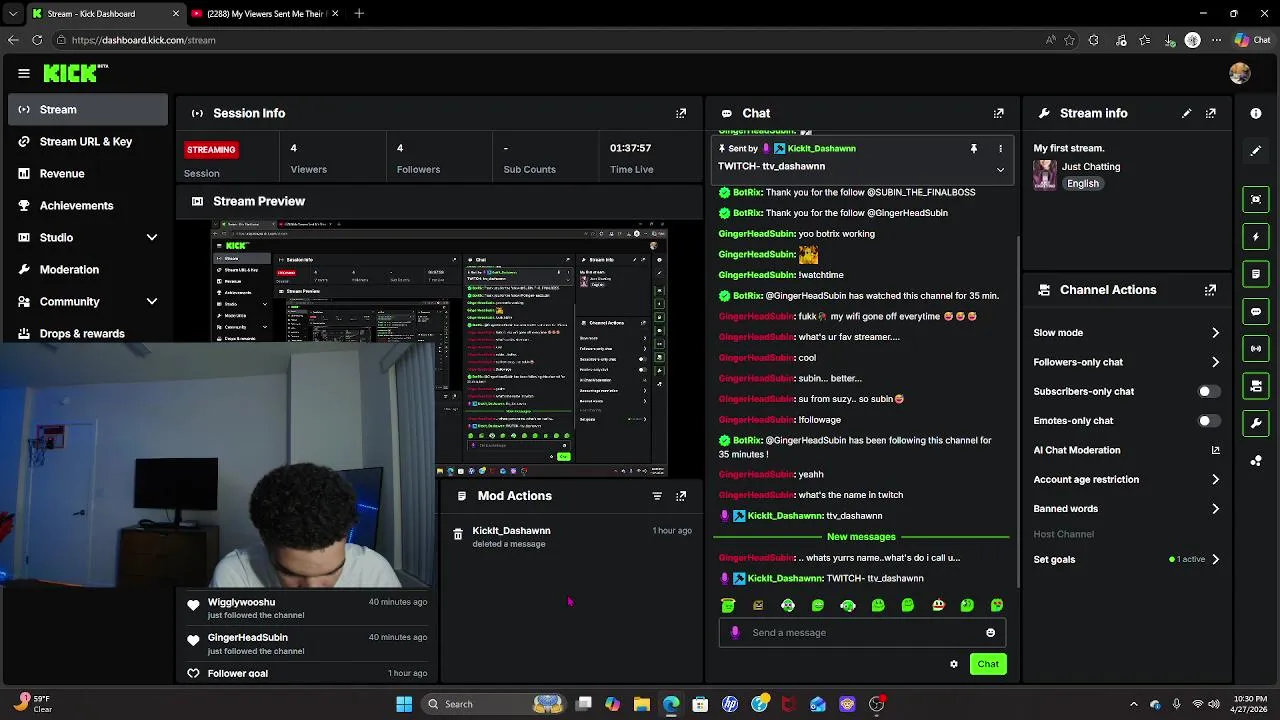Jump to New messages divider
The image size is (1280, 720).
click(861, 537)
